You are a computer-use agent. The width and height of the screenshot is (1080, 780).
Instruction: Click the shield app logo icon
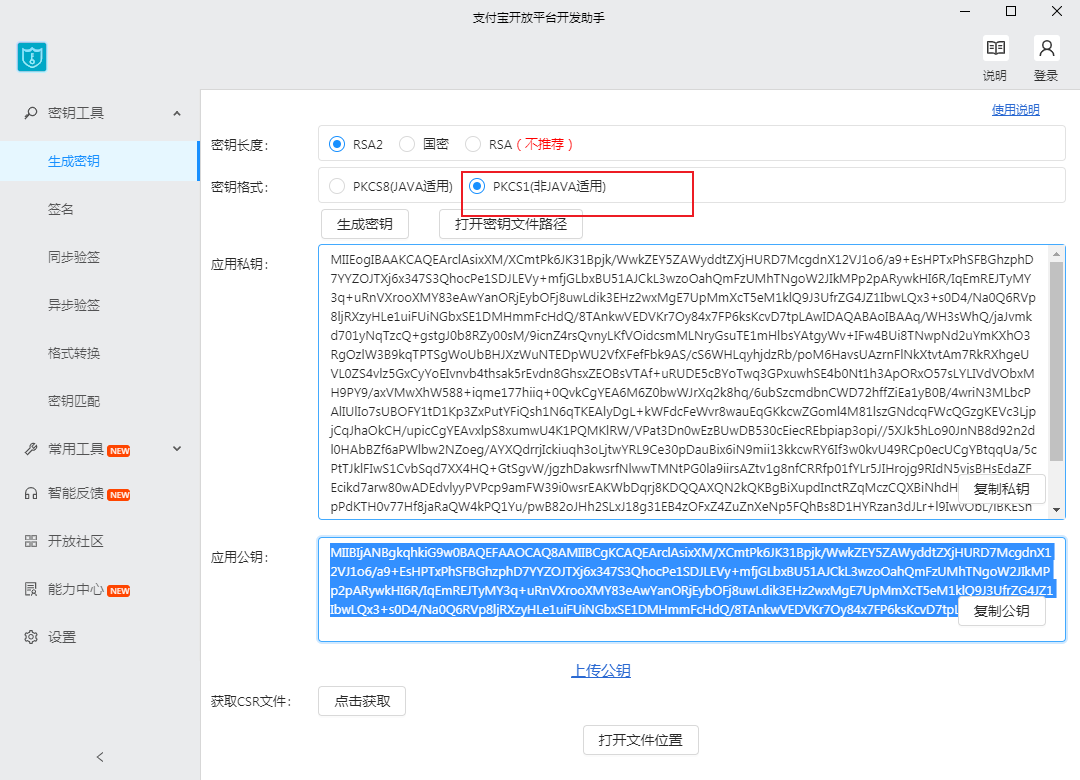(x=32, y=57)
